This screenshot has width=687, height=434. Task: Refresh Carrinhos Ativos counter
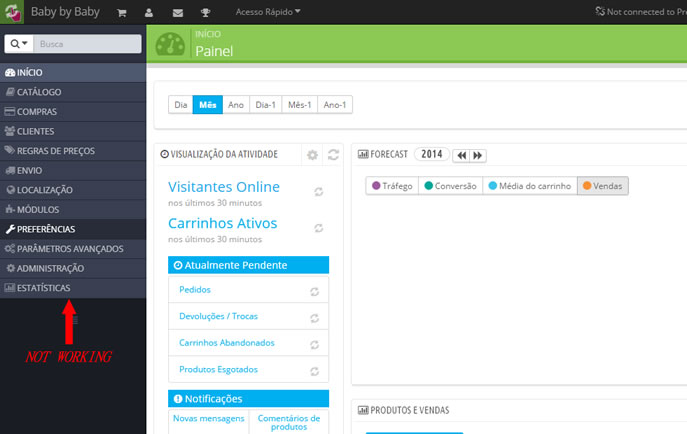pos(319,228)
